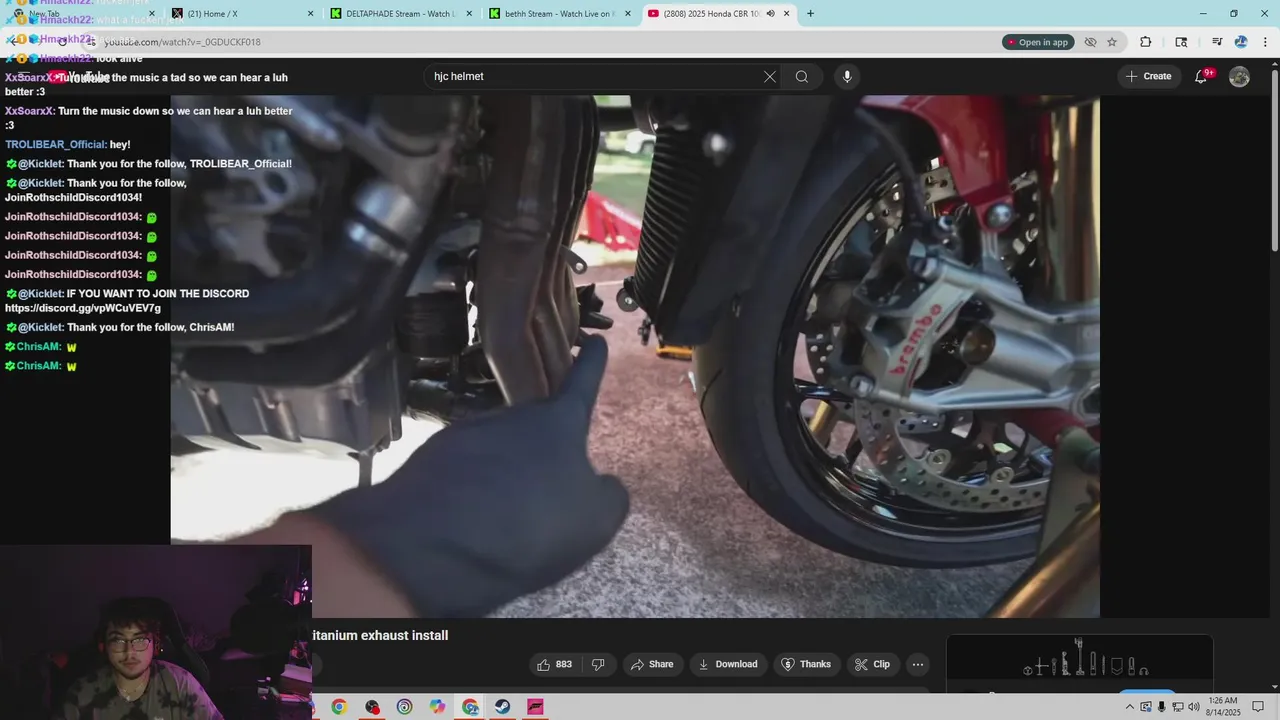Viewport: 1280px width, 720px height.
Task: Like the video with 883 likes
Action: 554,664
